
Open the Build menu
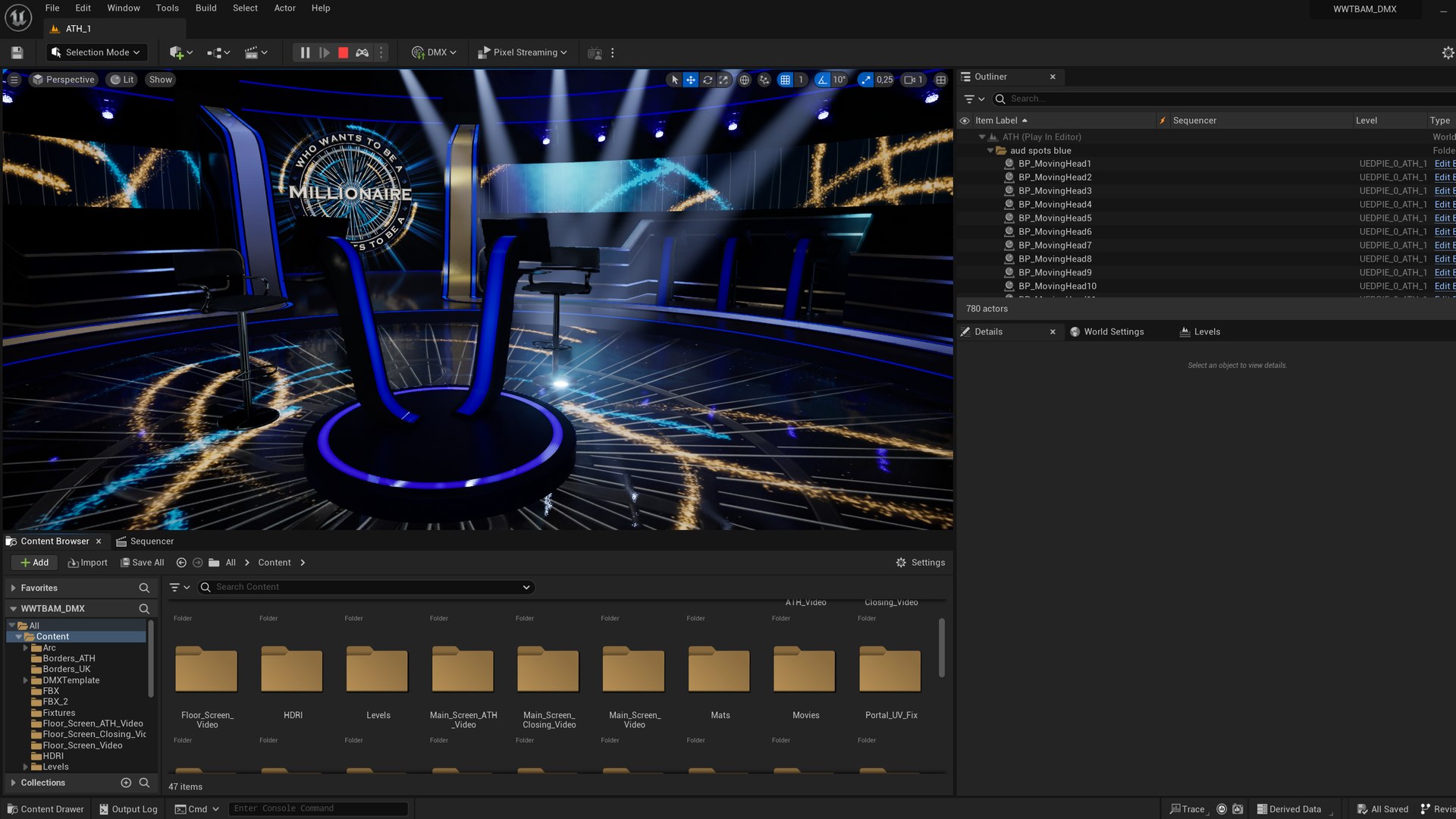pos(206,8)
